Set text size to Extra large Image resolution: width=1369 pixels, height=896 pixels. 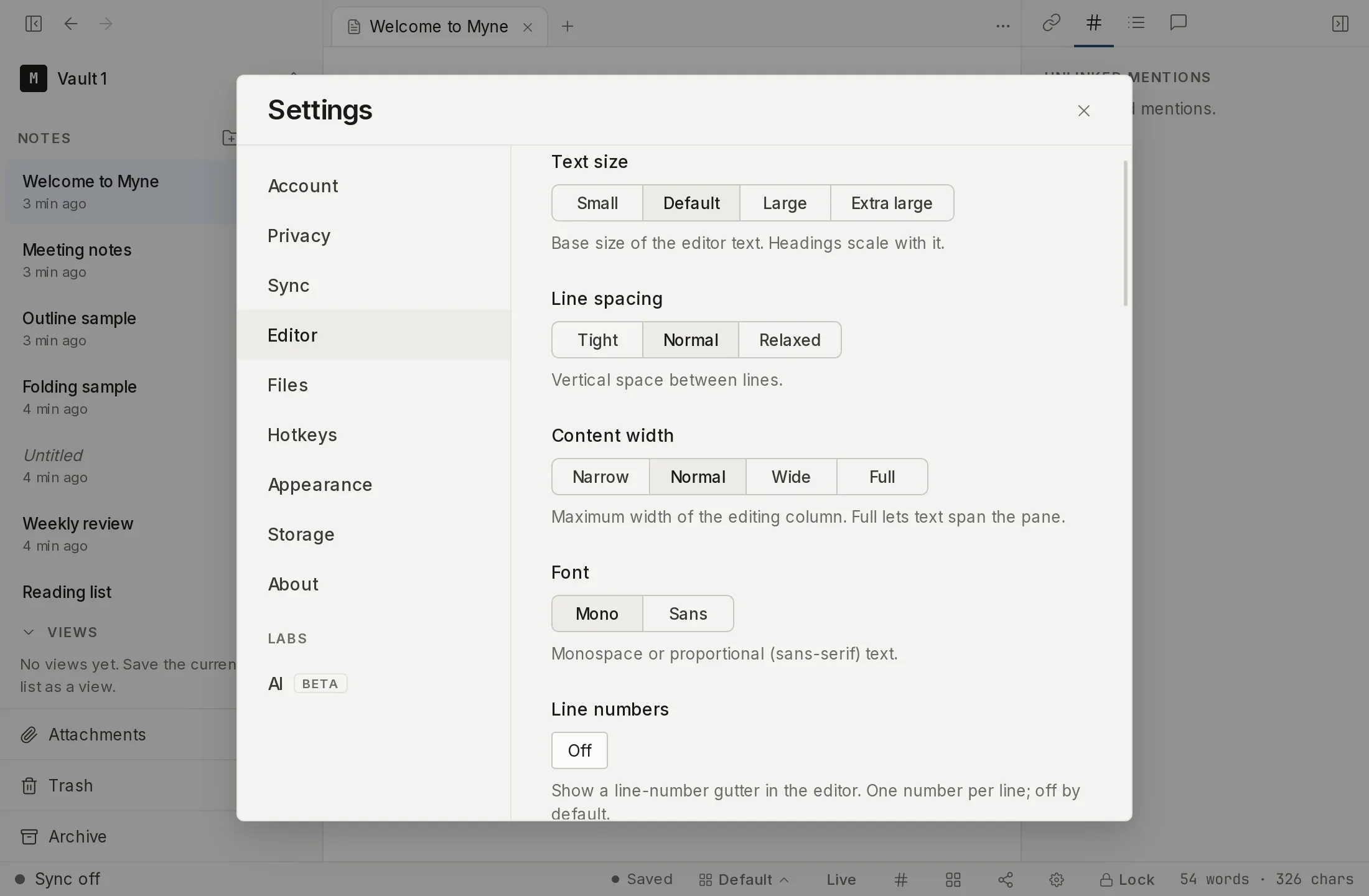coord(892,203)
